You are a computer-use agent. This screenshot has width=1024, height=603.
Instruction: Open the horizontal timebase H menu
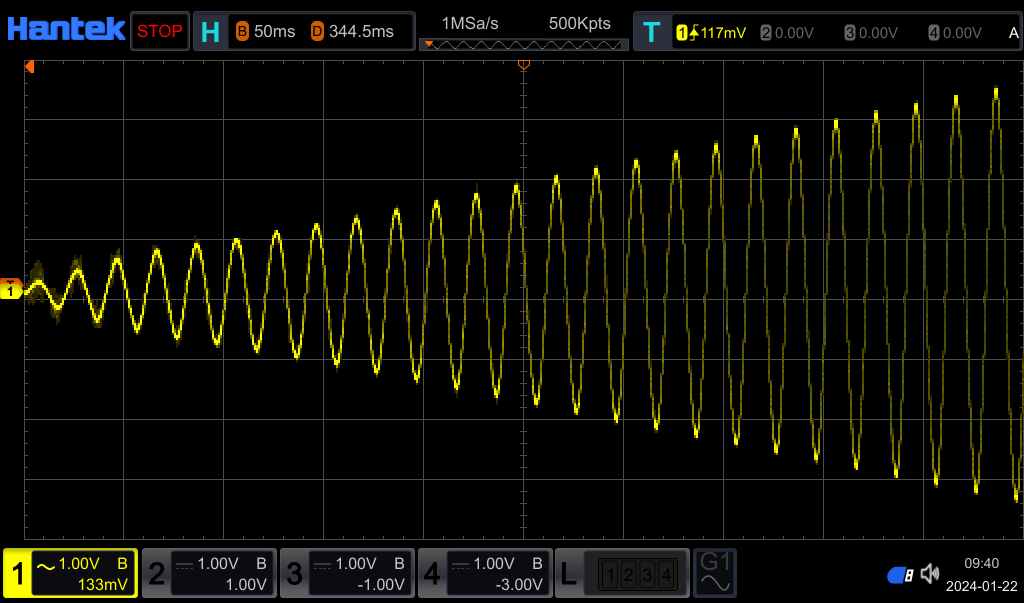click(x=210, y=31)
